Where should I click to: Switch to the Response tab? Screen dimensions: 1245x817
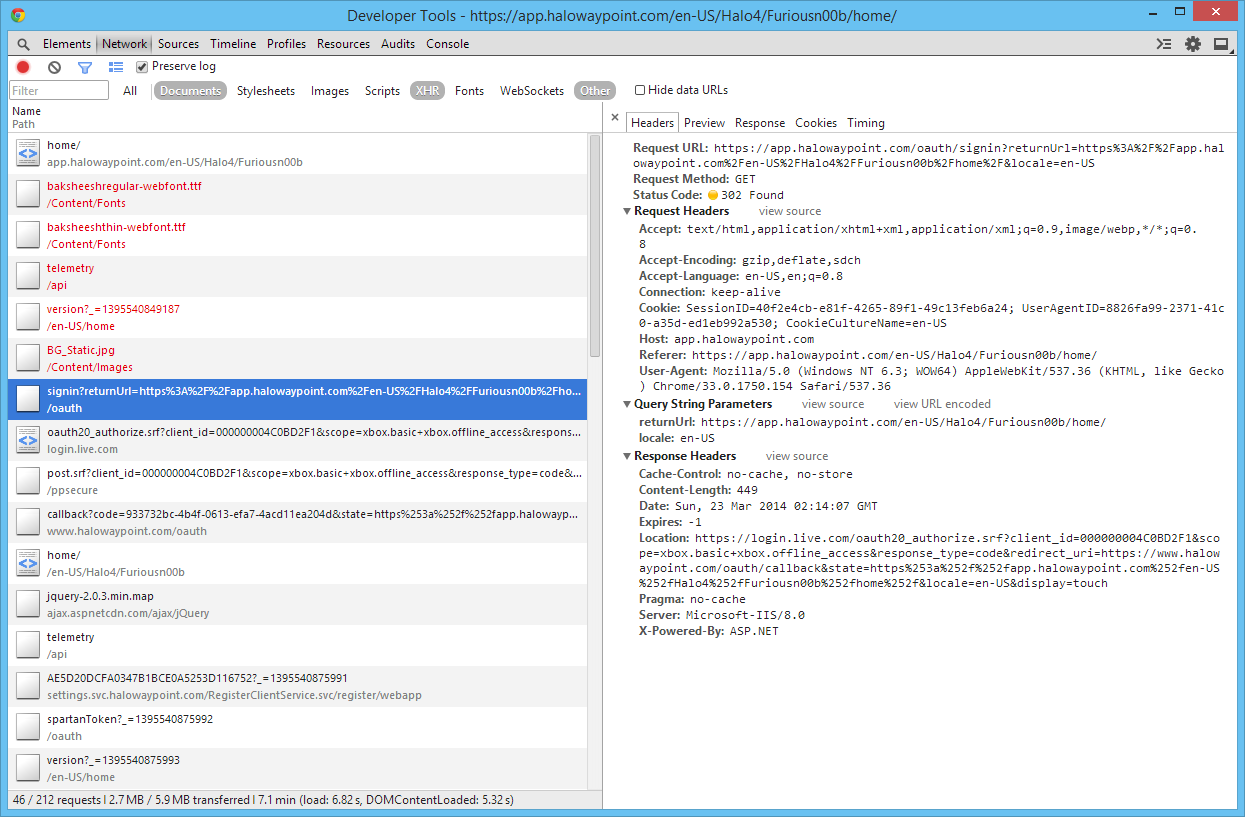(x=760, y=123)
